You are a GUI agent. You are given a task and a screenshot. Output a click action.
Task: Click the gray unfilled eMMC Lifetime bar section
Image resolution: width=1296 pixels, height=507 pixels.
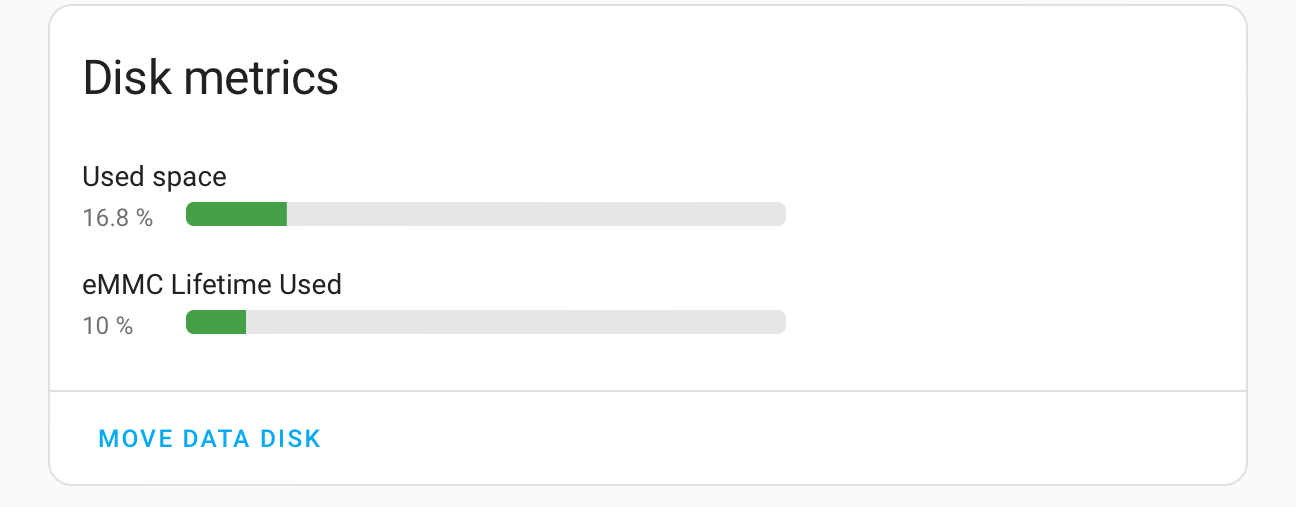click(x=515, y=322)
